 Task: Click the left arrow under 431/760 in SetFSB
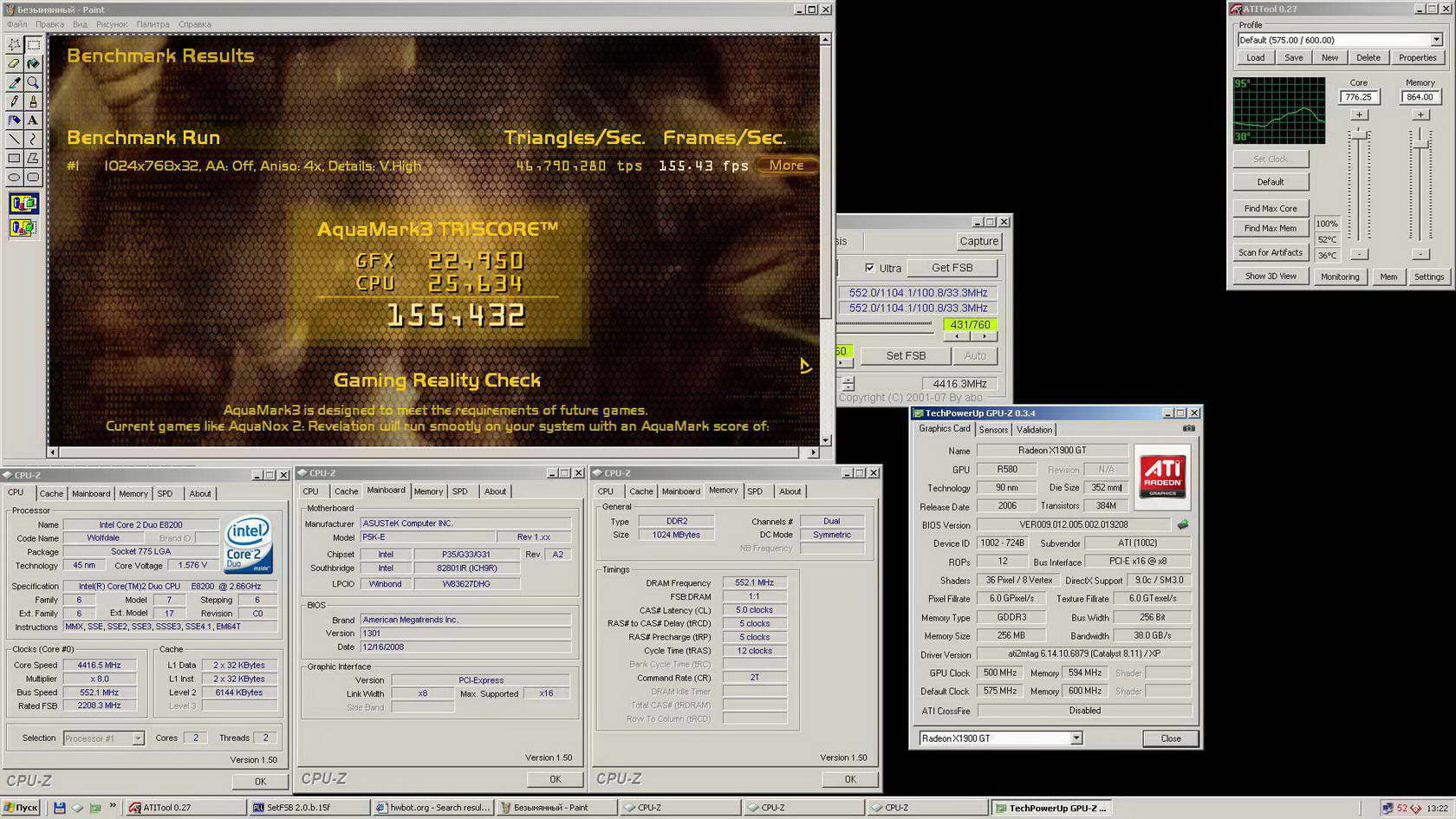(x=957, y=336)
